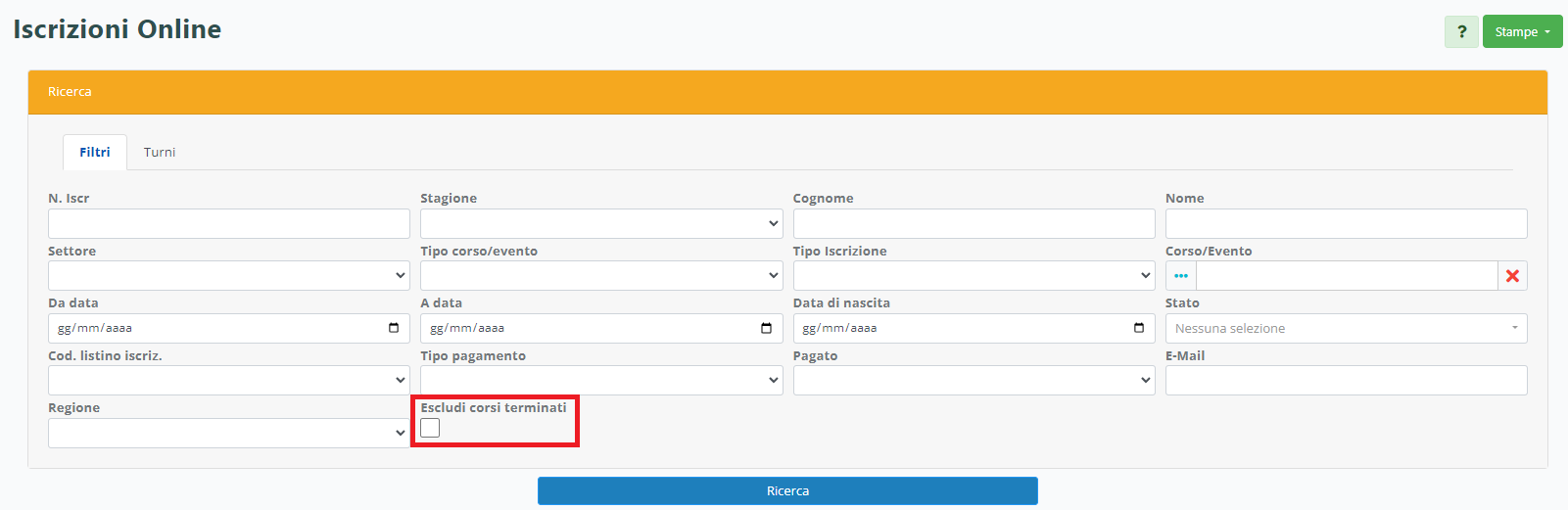Open calendar picker for A data
The width and height of the screenshot is (1568, 510).
coord(766,328)
